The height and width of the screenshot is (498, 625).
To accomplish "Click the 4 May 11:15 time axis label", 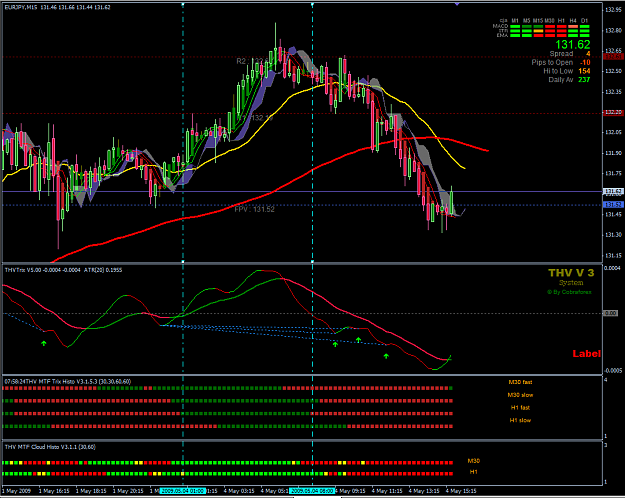I will pyautogui.click(x=387, y=491).
